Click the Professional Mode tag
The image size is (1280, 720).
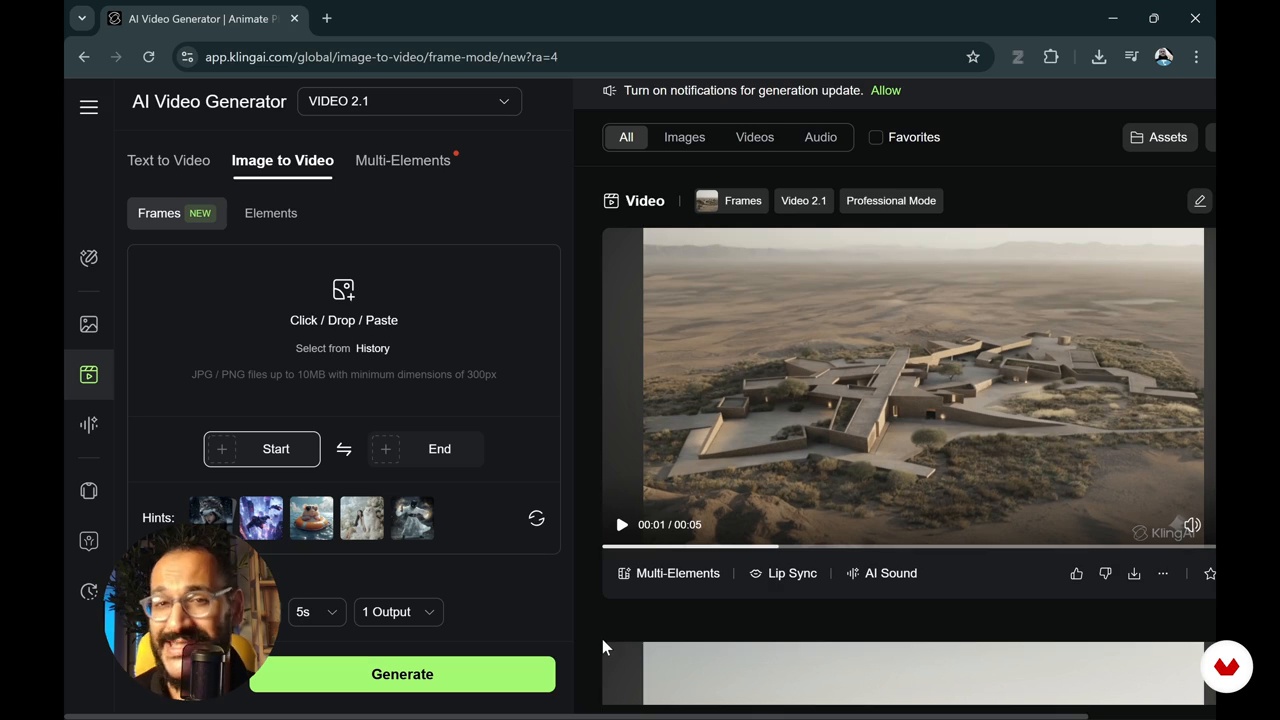coord(891,201)
